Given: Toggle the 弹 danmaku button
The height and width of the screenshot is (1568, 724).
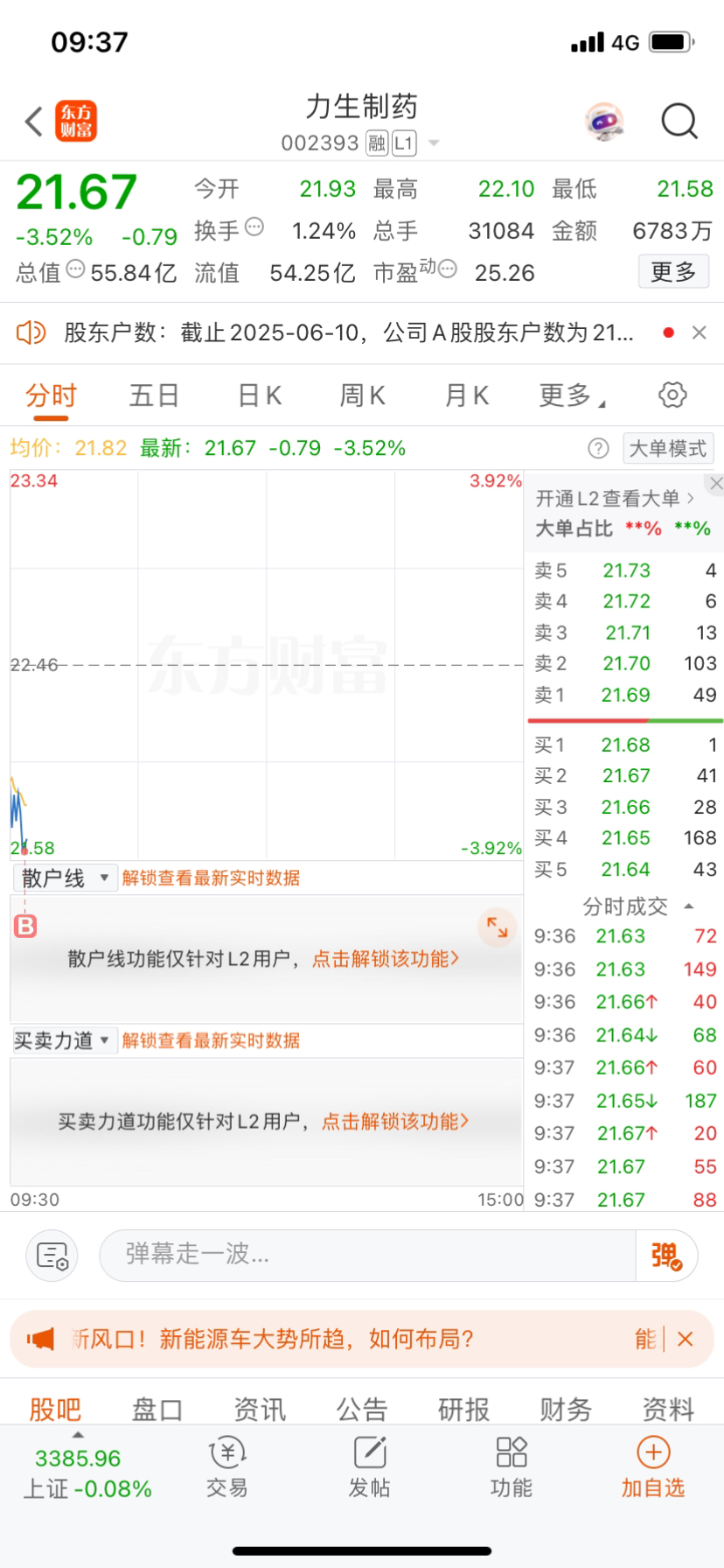Looking at the screenshot, I should coord(666,1256).
